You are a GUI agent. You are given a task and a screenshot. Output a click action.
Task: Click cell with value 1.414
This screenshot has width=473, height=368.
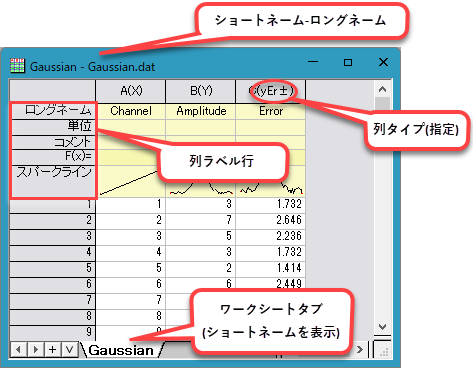[271, 269]
